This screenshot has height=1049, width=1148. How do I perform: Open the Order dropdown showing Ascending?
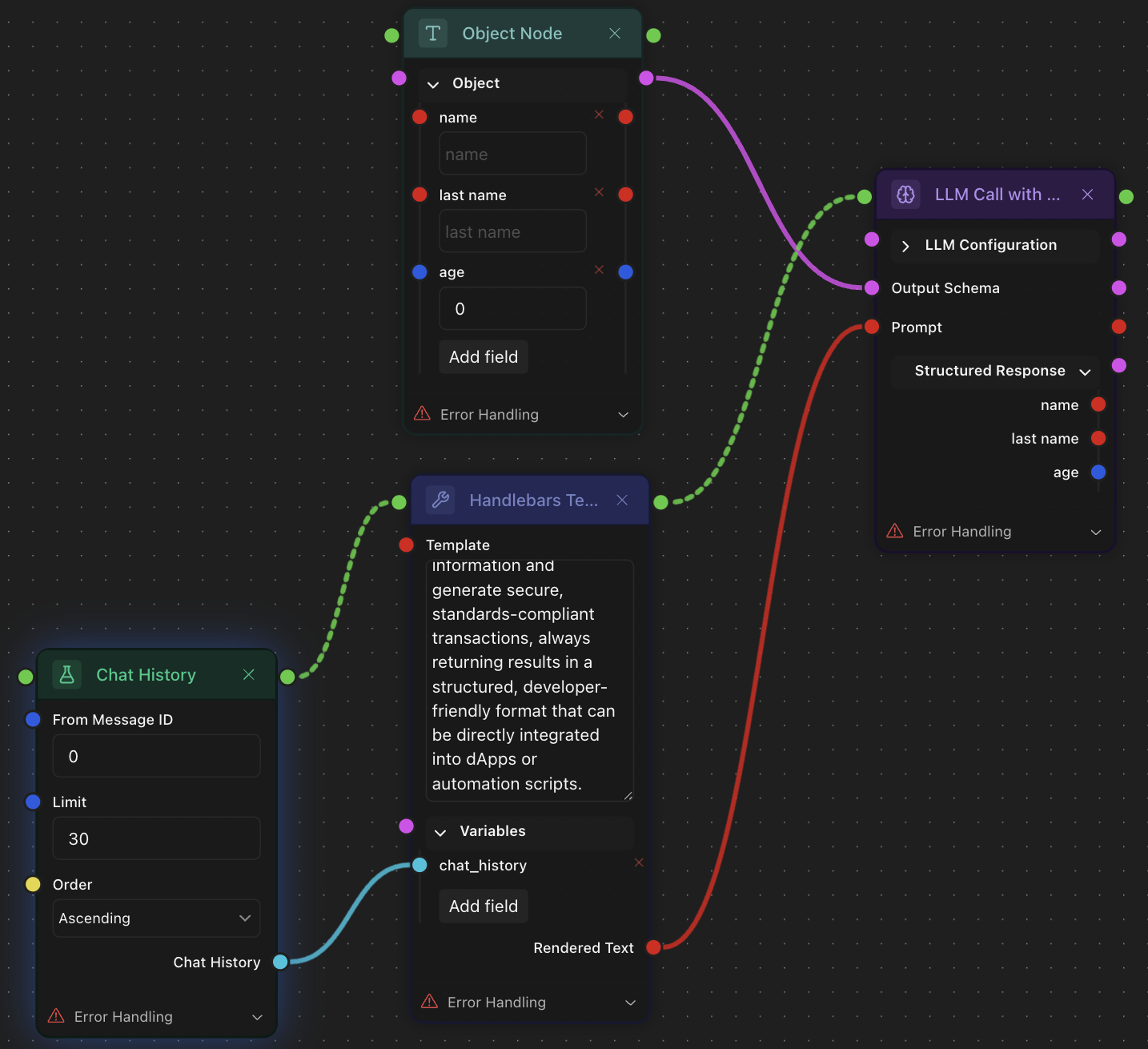click(156, 918)
